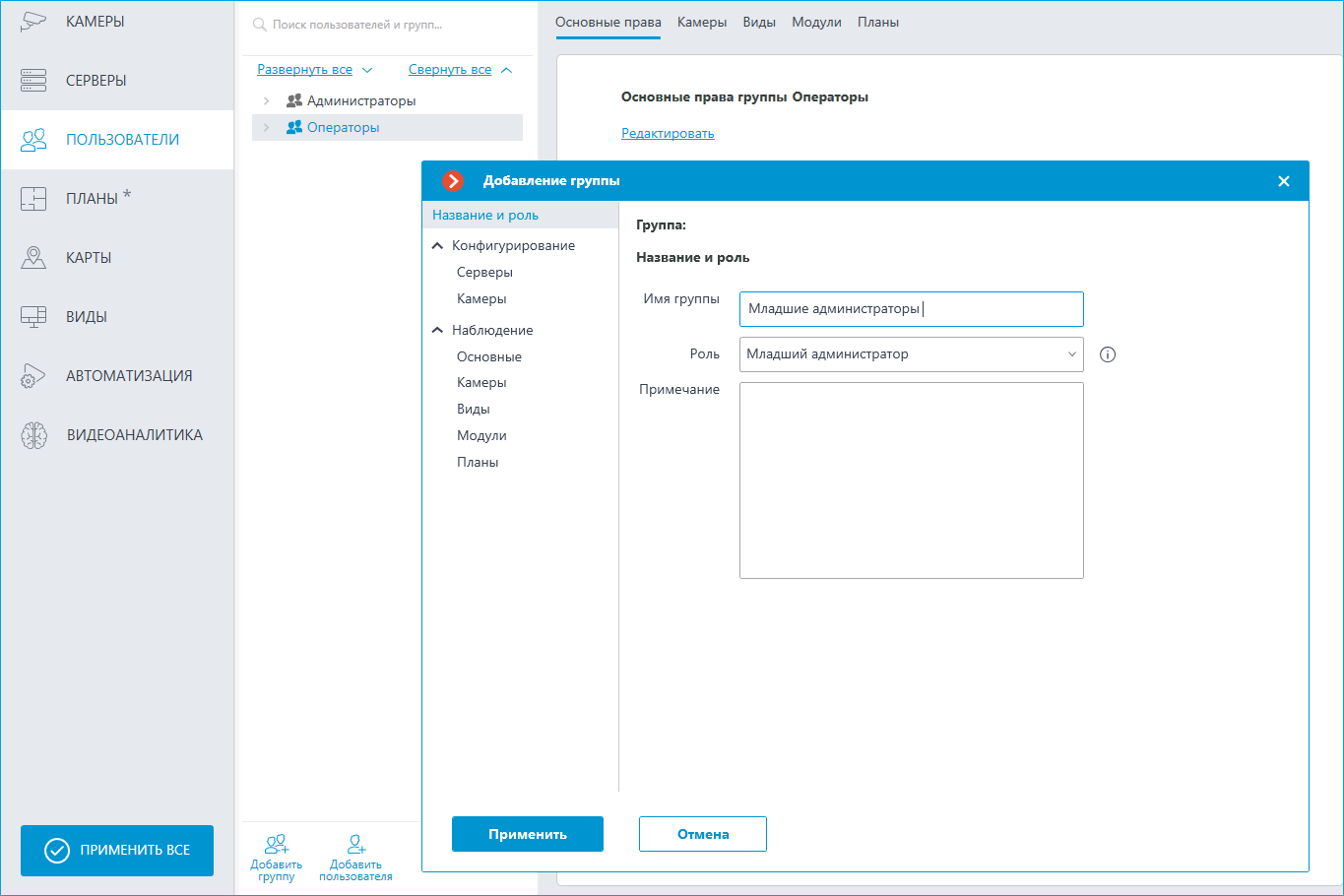The height and width of the screenshot is (896, 1344).
Task: Select the Операторы group row
Action: 387,127
